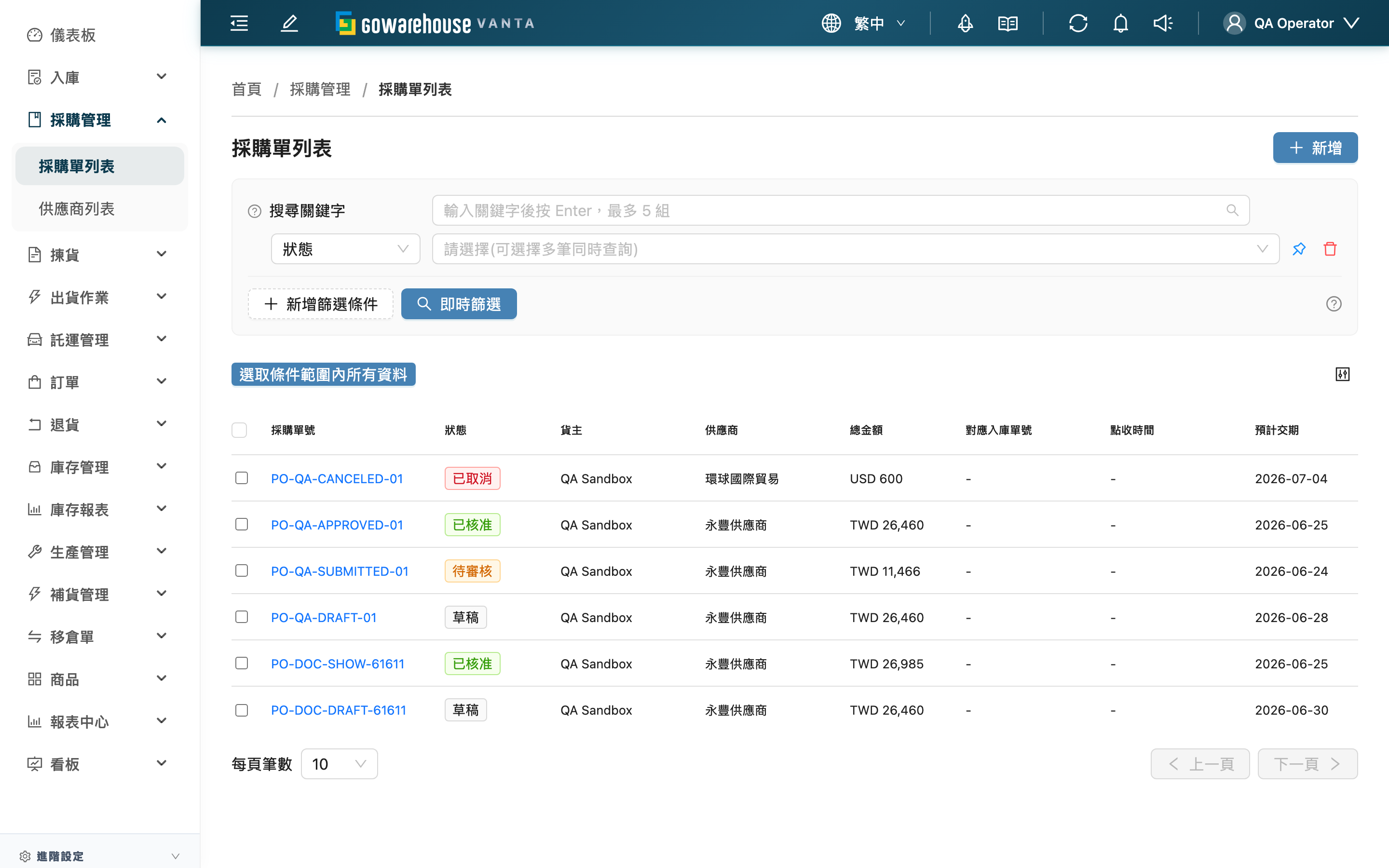1389x868 pixels.
Task: Open the 繁中 language dropdown
Action: tap(879, 23)
